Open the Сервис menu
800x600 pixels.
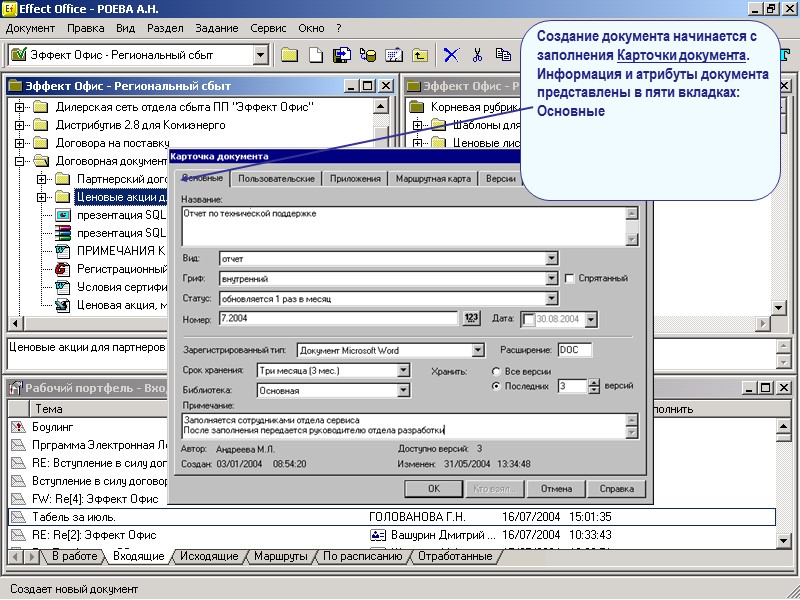(268, 29)
